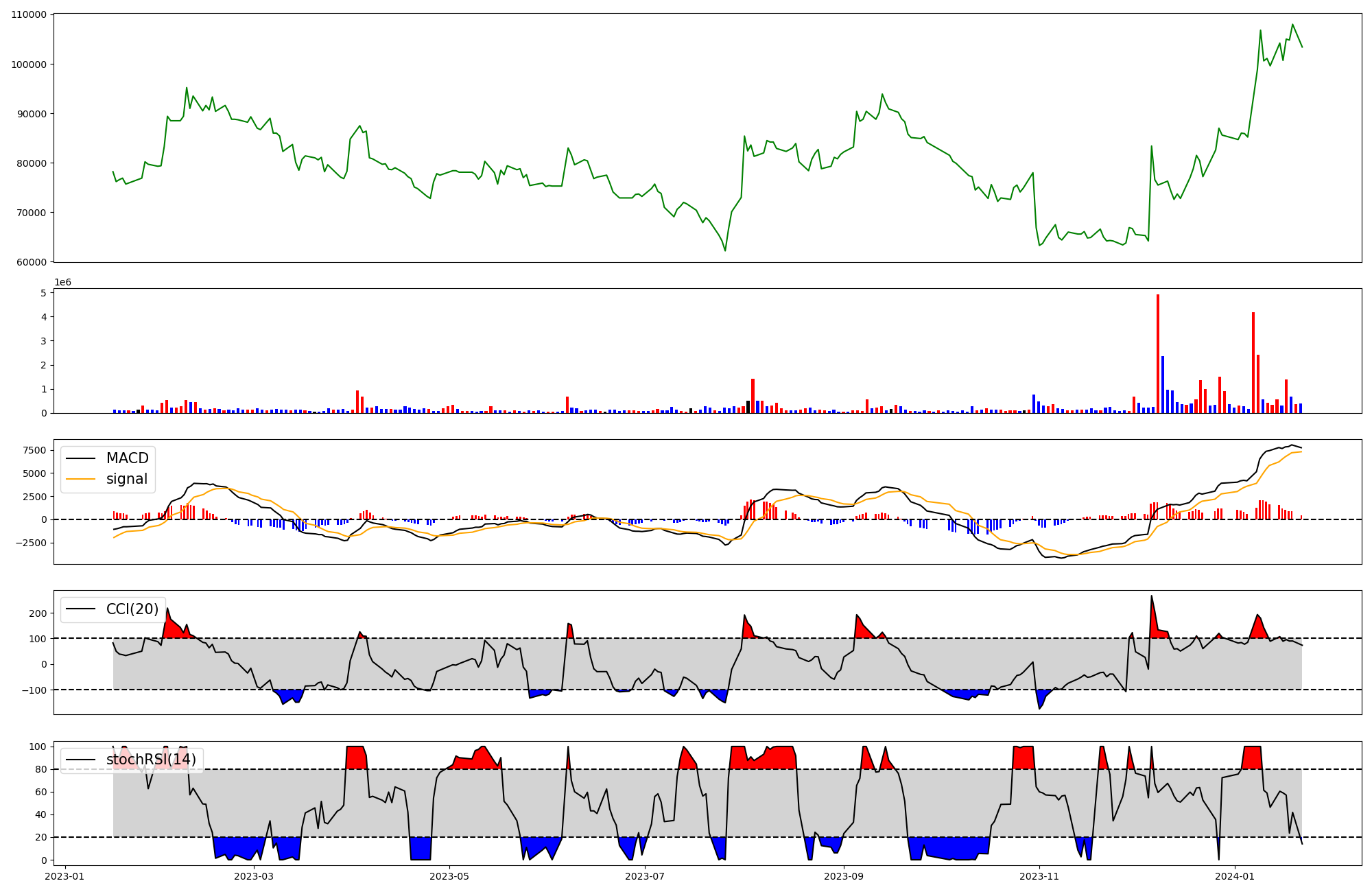
Task: Click the 2023-05 date tick label
Action: (449, 876)
